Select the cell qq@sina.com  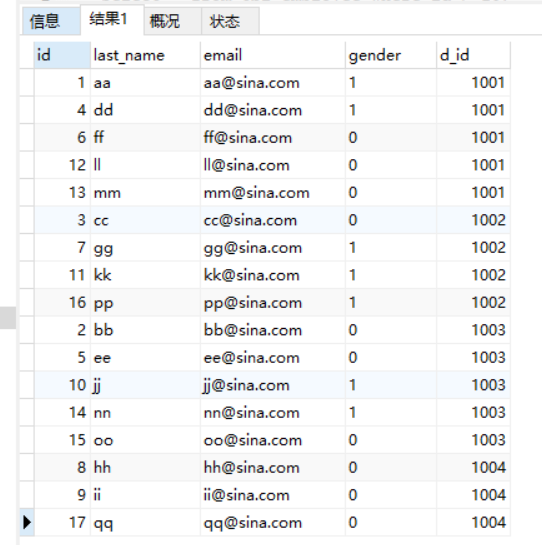click(x=273, y=522)
